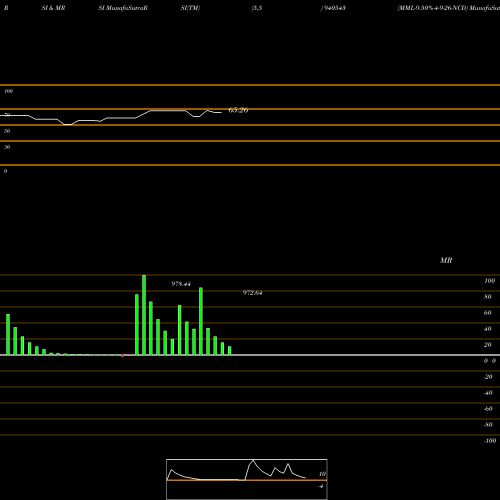
Task: Click the RSI axis label 30
Action: coord(7,147)
